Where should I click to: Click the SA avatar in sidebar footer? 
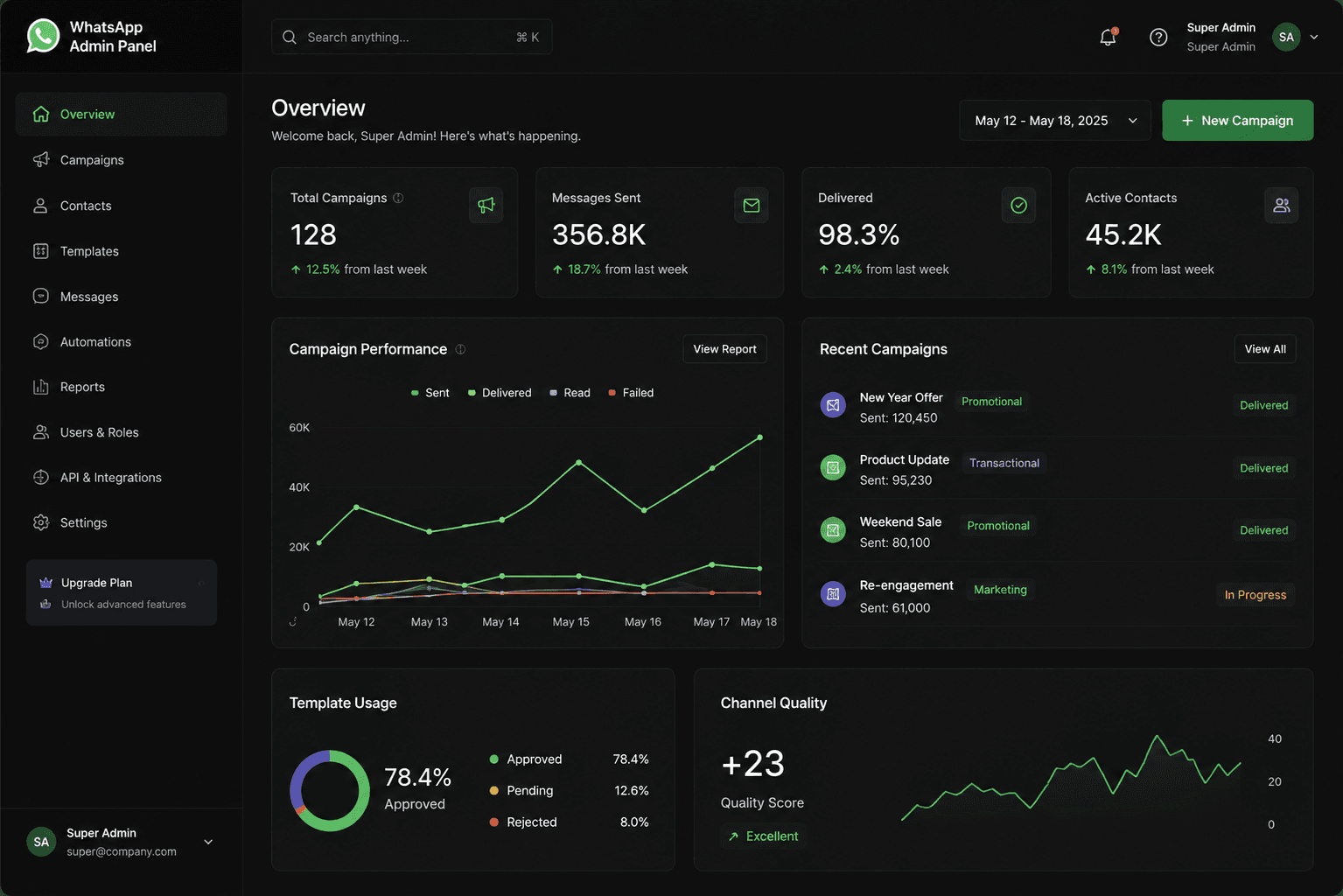[41, 842]
